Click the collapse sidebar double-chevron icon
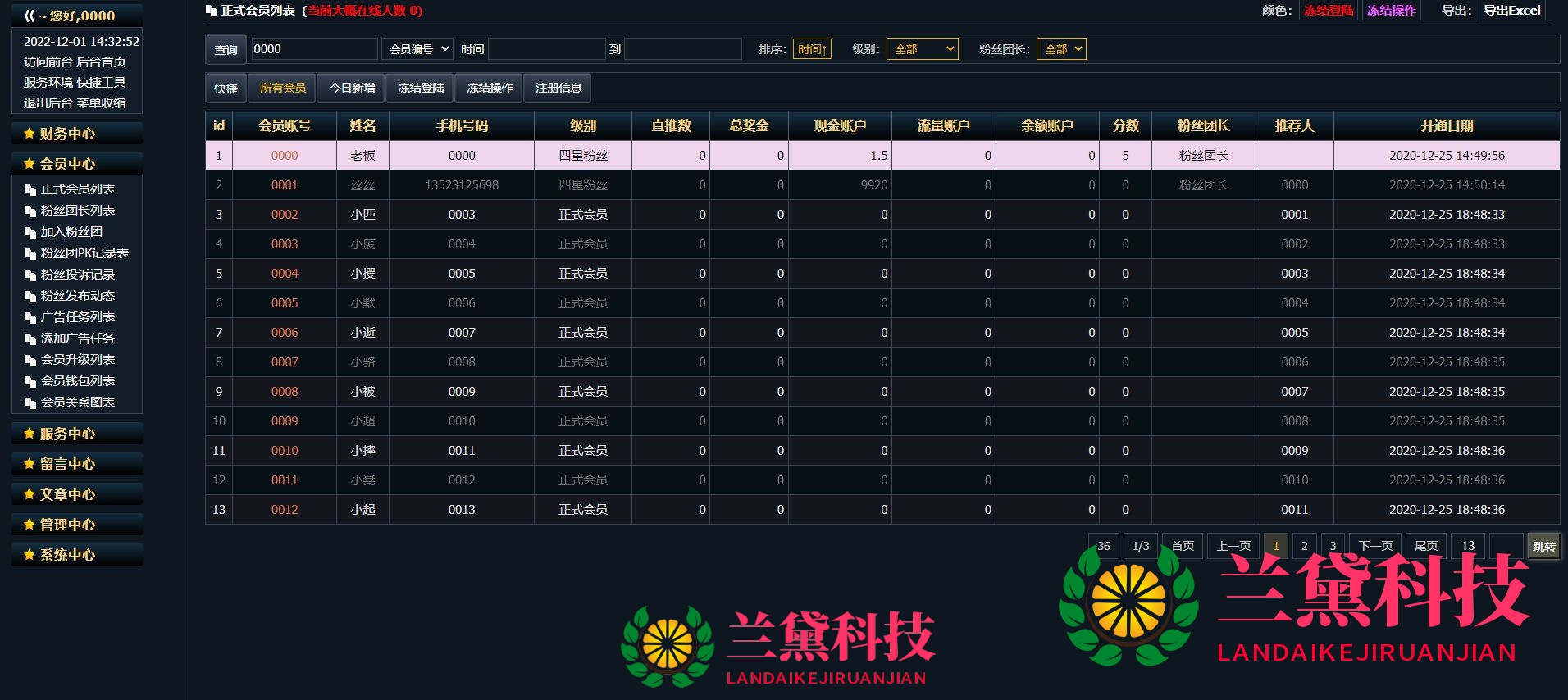This screenshot has height=700, width=1568. pos(30,16)
